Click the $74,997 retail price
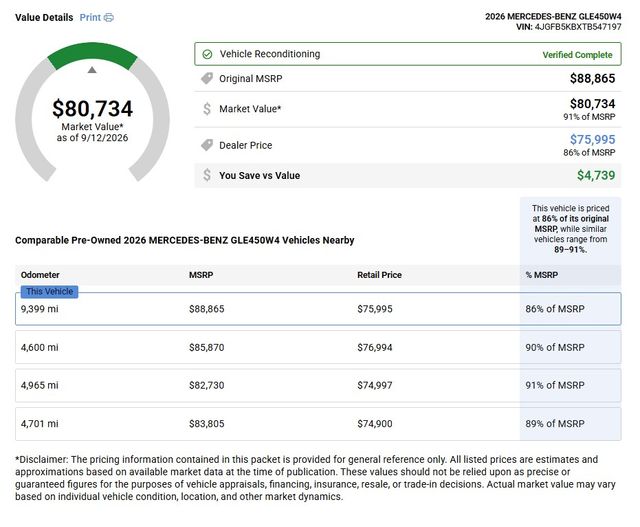The height and width of the screenshot is (527, 640). pyautogui.click(x=375, y=385)
